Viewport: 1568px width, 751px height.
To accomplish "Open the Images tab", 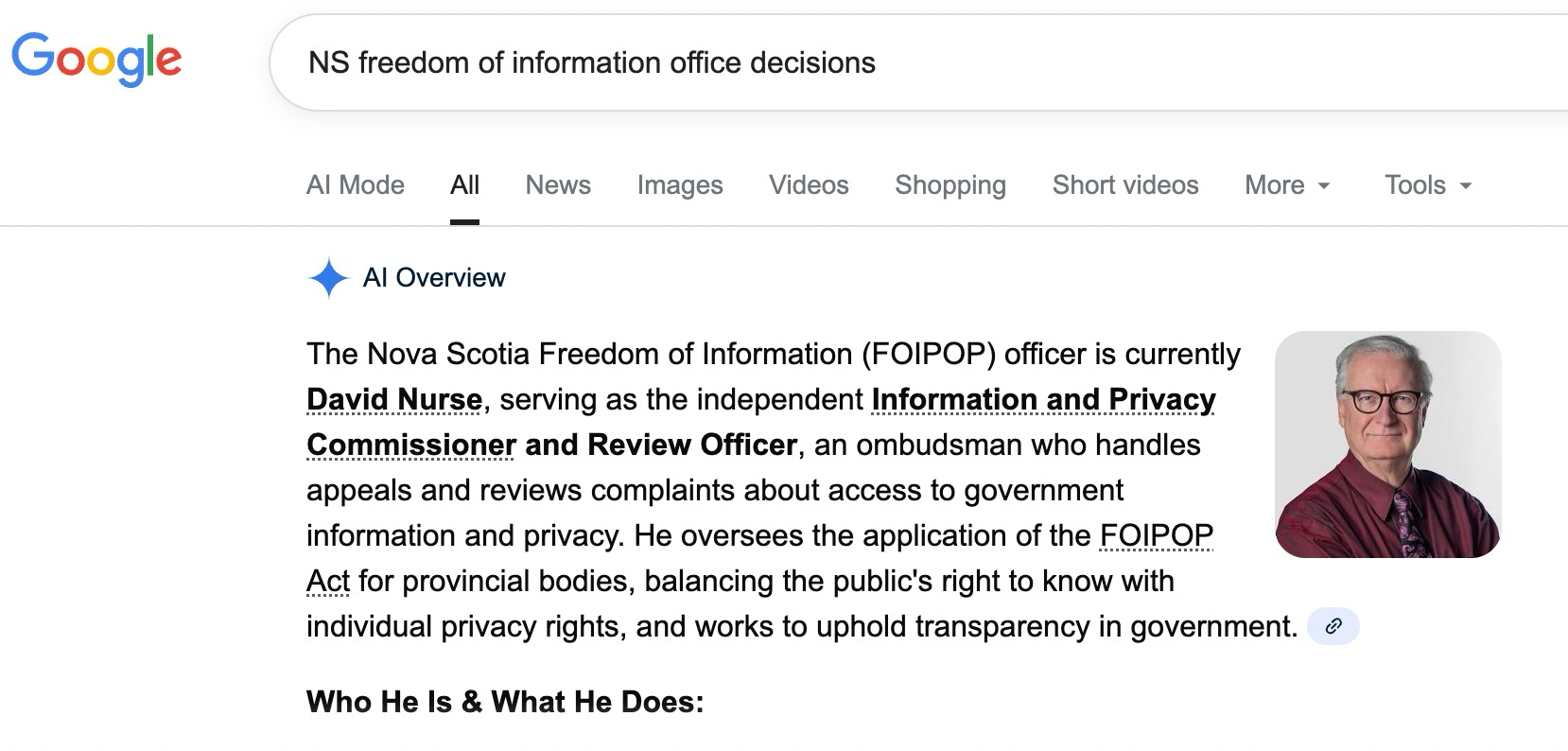I will pyautogui.click(x=679, y=185).
